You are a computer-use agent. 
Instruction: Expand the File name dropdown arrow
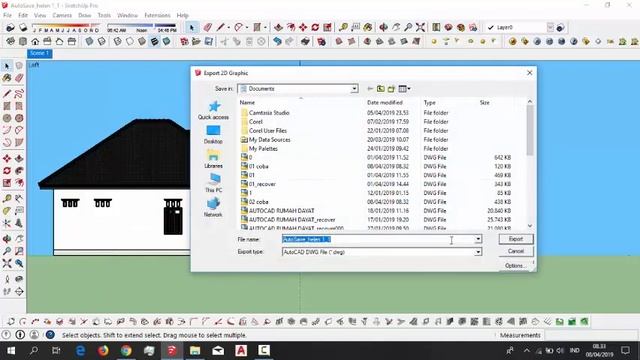pos(478,239)
